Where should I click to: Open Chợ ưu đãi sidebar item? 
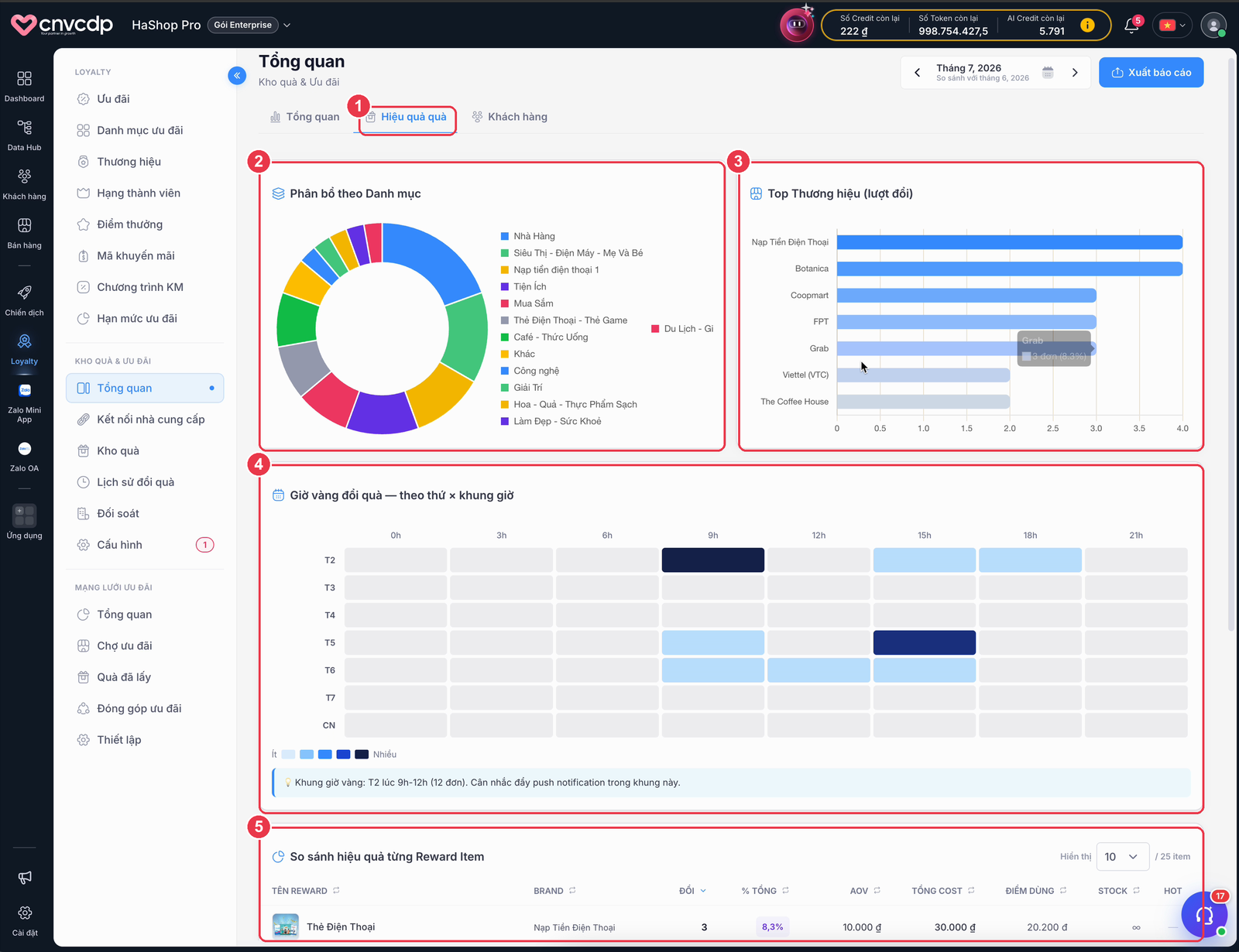145,646
